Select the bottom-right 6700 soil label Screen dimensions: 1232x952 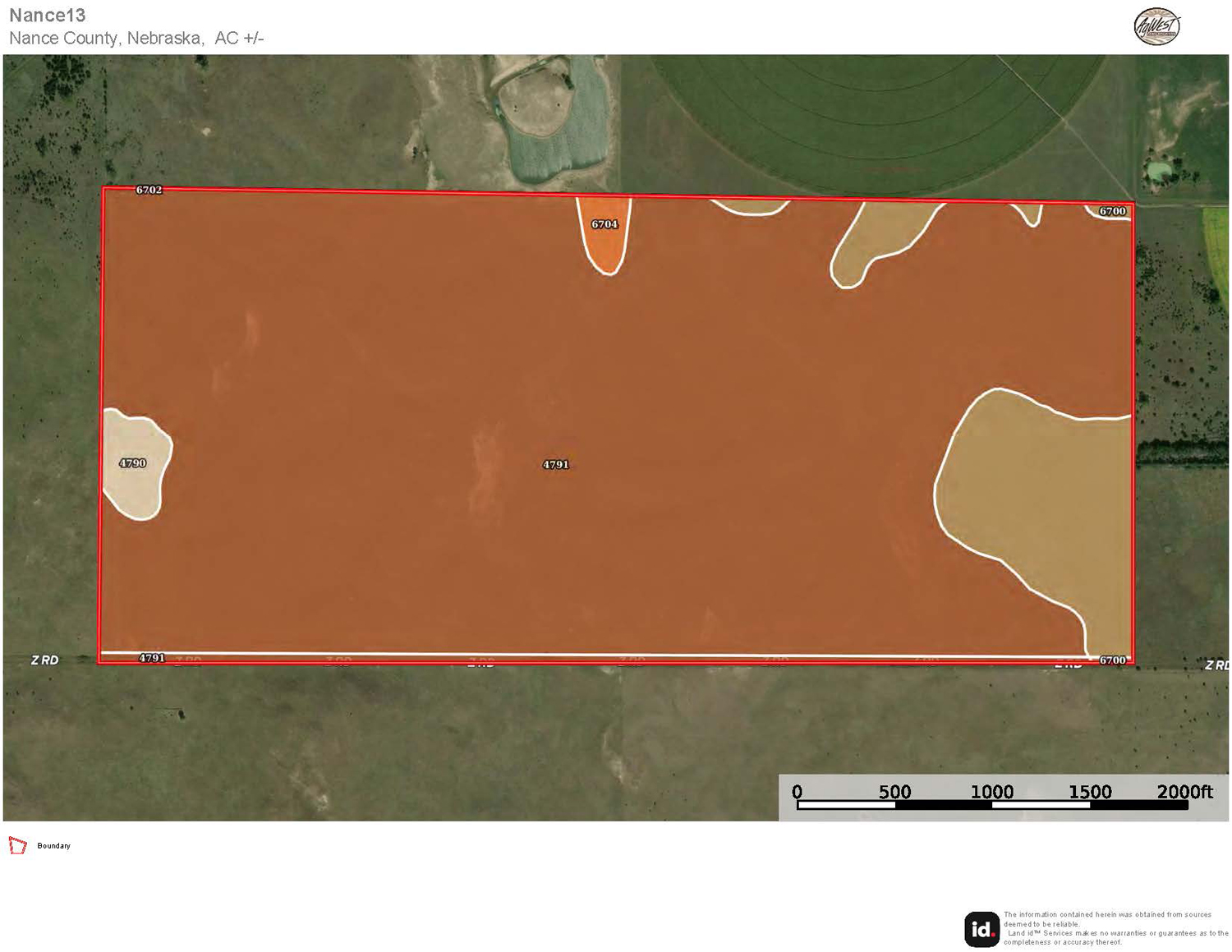tap(1112, 660)
